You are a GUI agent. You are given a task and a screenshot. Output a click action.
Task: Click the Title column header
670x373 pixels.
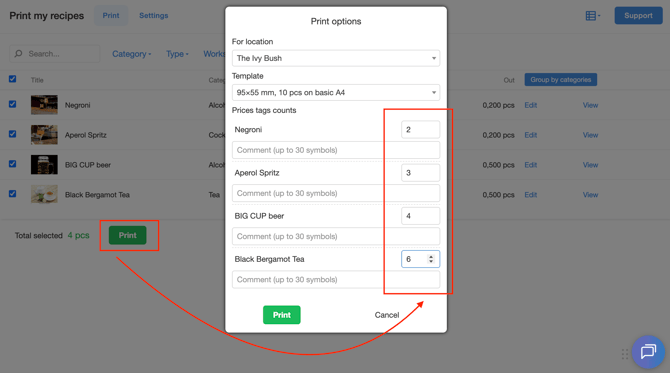[x=37, y=80]
